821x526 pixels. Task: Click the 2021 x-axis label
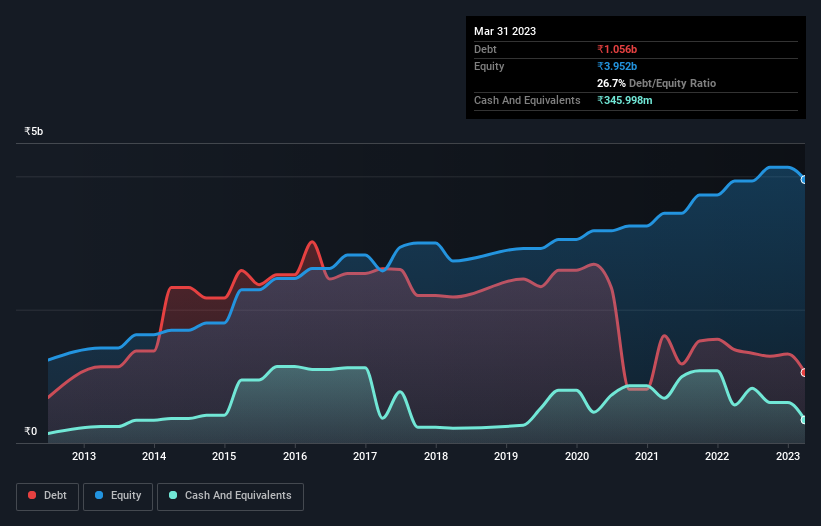pyautogui.click(x=647, y=456)
